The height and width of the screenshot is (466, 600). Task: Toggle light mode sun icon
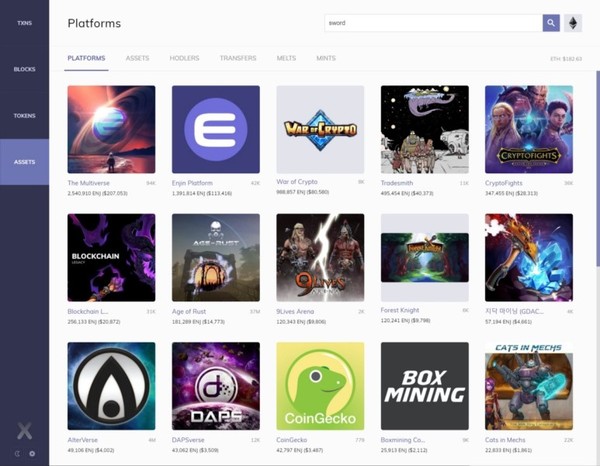coord(32,453)
